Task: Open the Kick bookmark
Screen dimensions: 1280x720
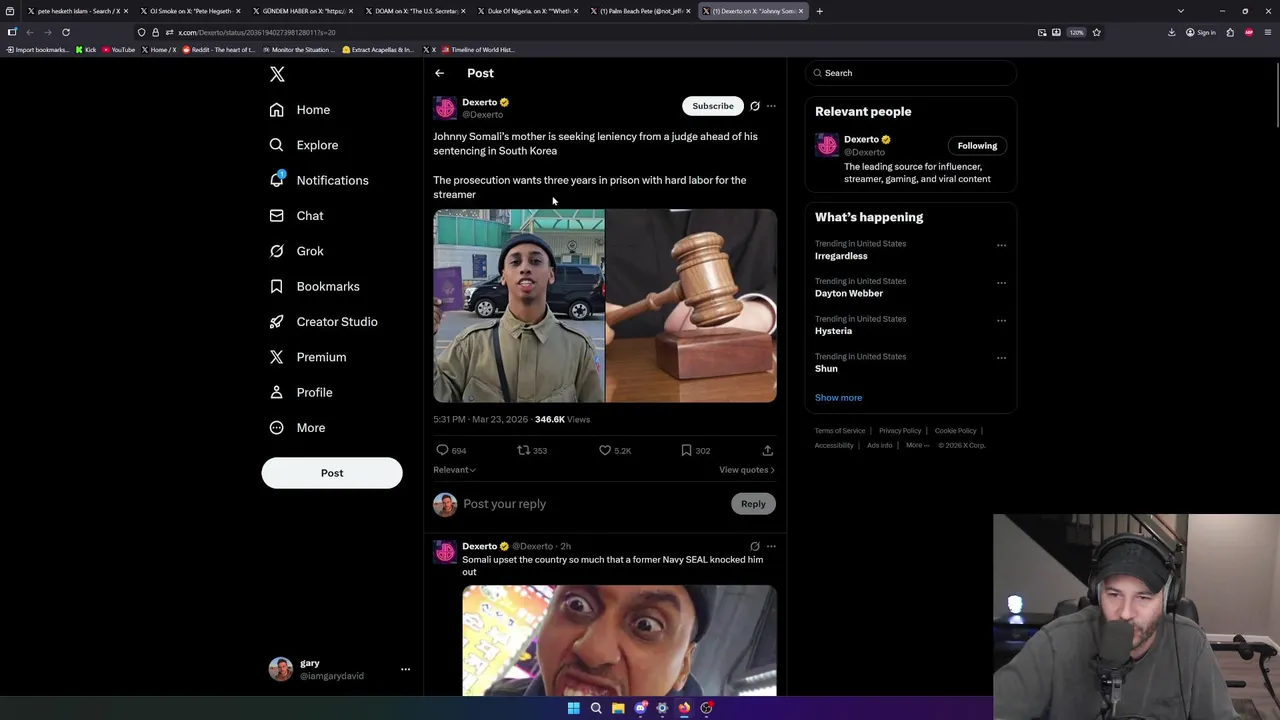Action: tap(86, 49)
